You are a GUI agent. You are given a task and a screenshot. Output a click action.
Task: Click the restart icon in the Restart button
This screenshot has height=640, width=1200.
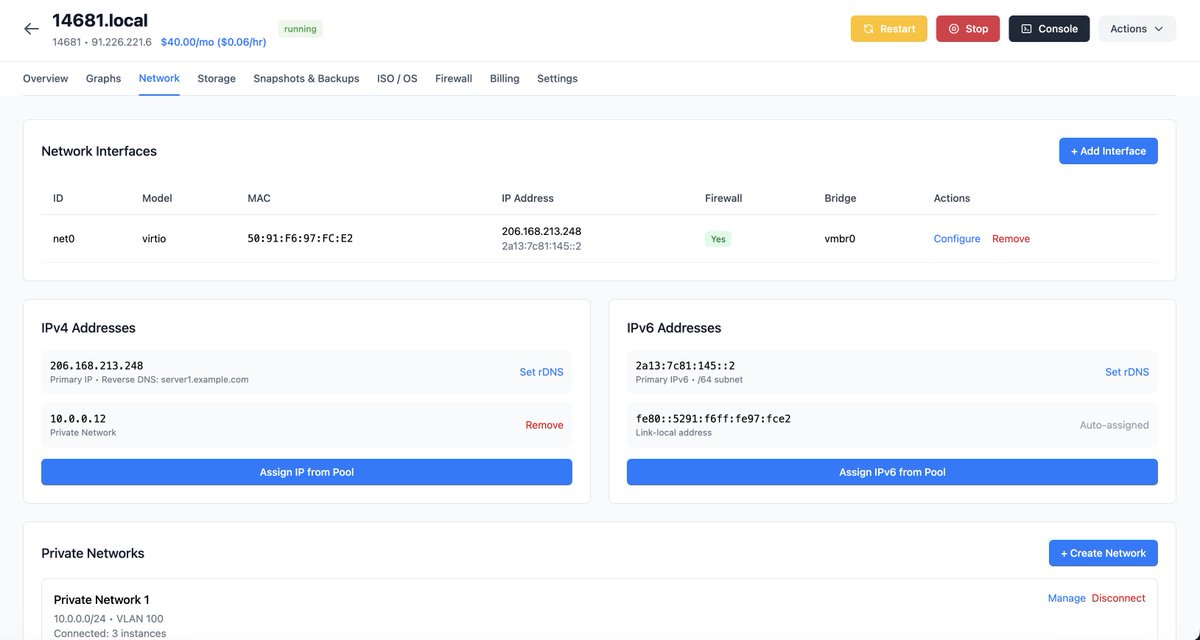(x=868, y=29)
